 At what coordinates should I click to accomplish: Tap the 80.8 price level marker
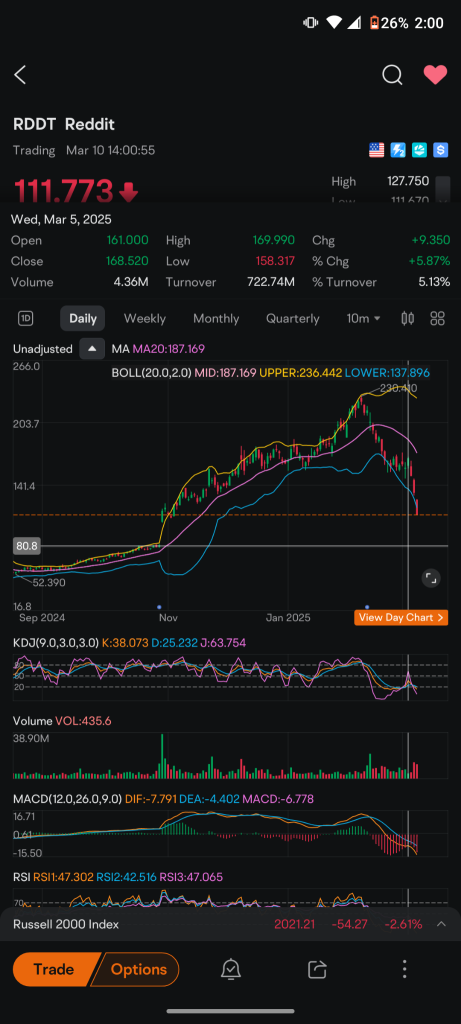click(x=26, y=545)
